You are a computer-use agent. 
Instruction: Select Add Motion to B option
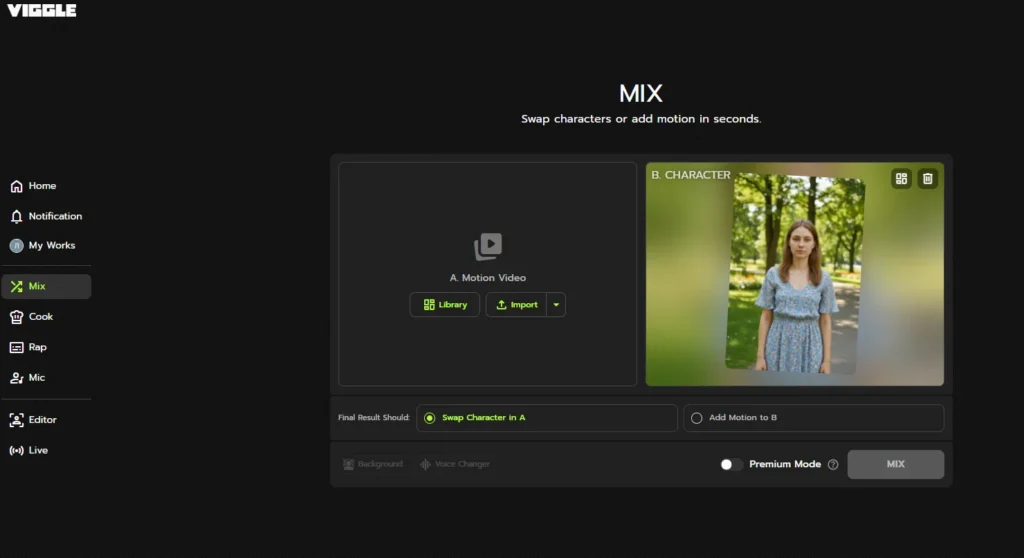pyautogui.click(x=814, y=418)
